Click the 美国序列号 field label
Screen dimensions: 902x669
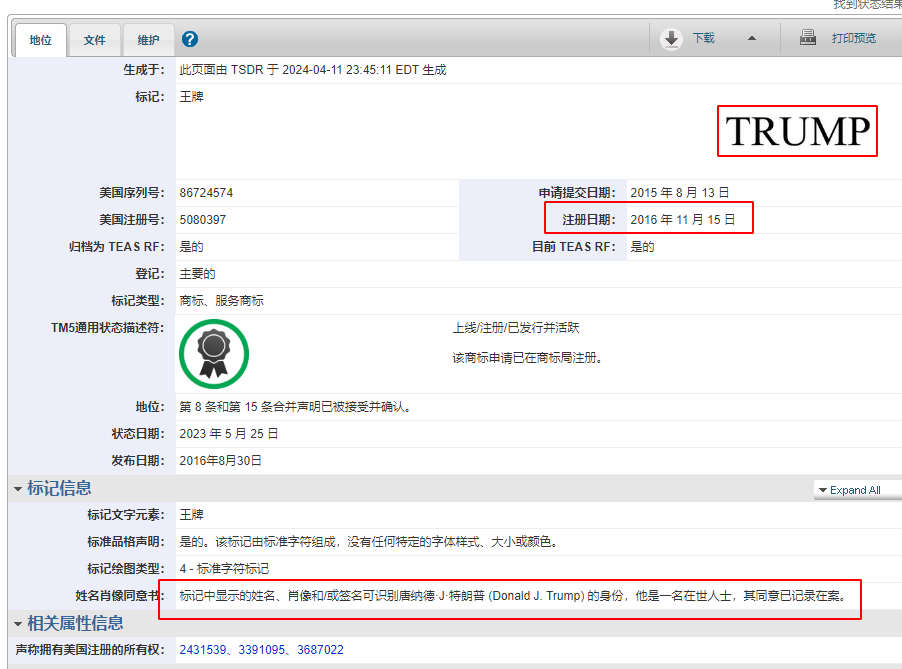pos(132,193)
